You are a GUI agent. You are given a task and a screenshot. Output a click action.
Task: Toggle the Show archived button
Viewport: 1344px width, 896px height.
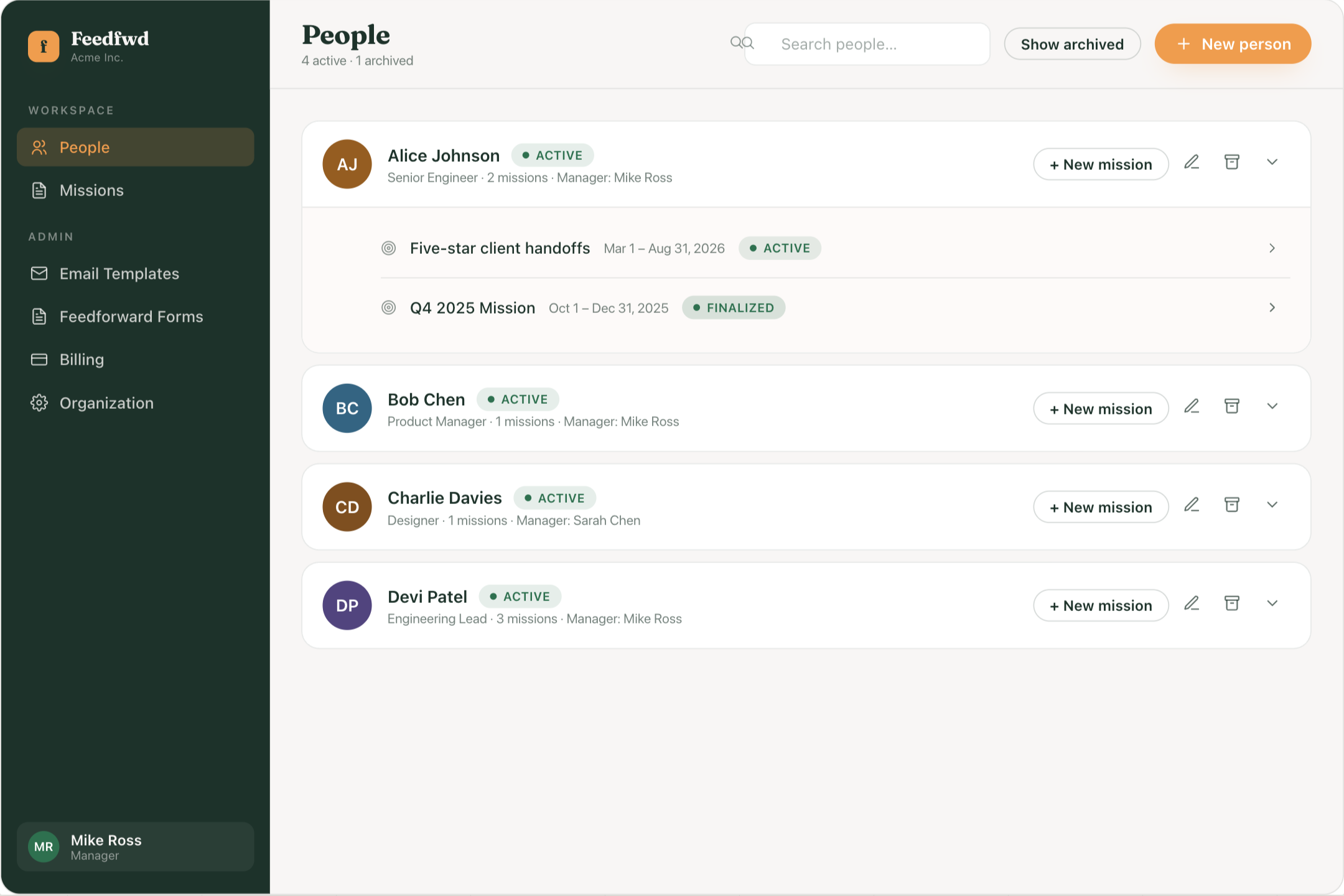tap(1072, 44)
